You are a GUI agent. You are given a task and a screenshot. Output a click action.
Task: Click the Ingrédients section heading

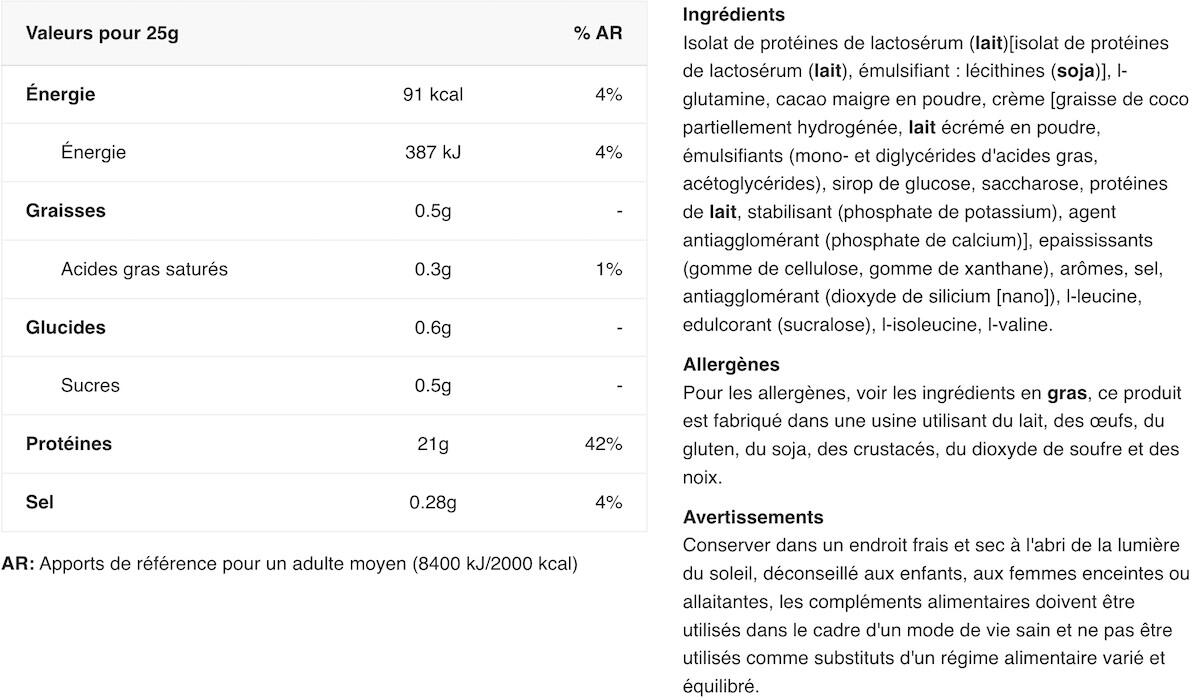pos(733,15)
